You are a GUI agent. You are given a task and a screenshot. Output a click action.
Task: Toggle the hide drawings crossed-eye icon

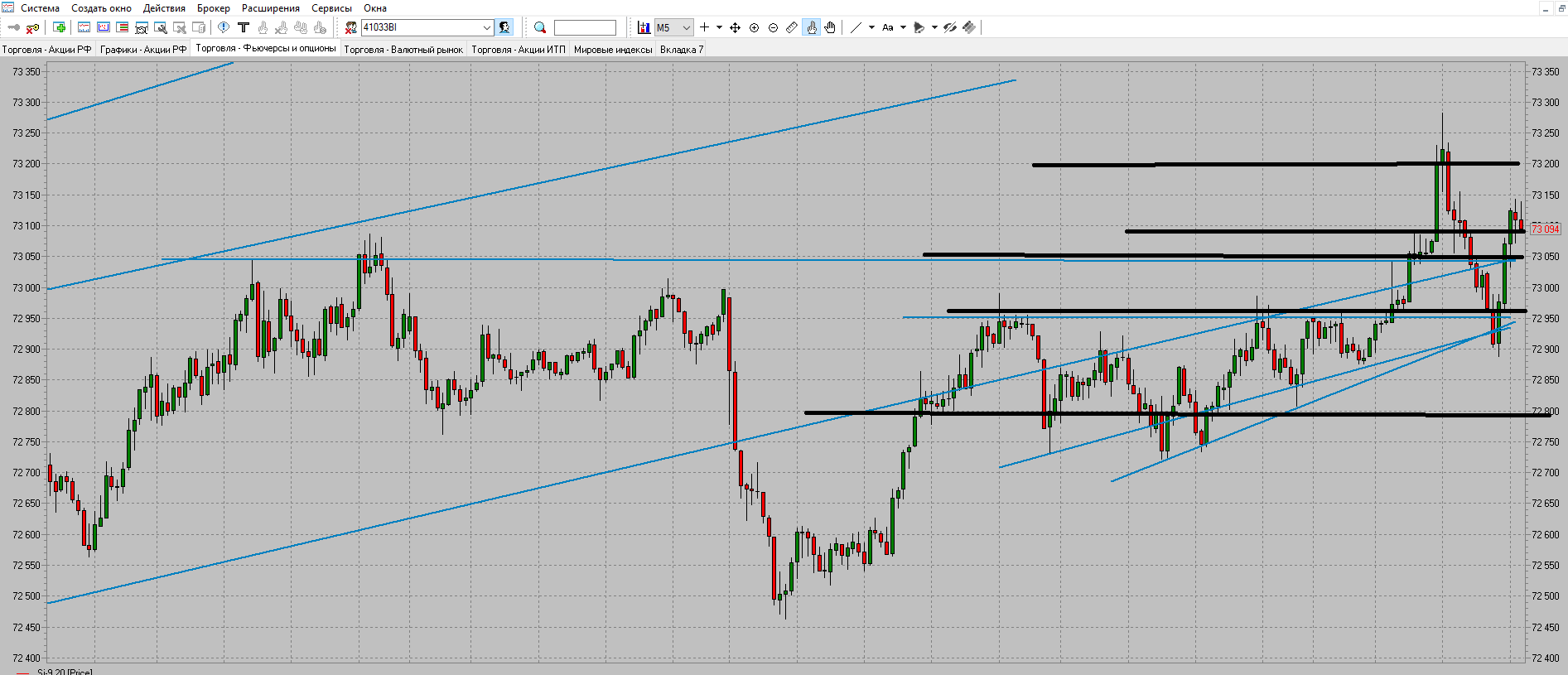[950, 28]
